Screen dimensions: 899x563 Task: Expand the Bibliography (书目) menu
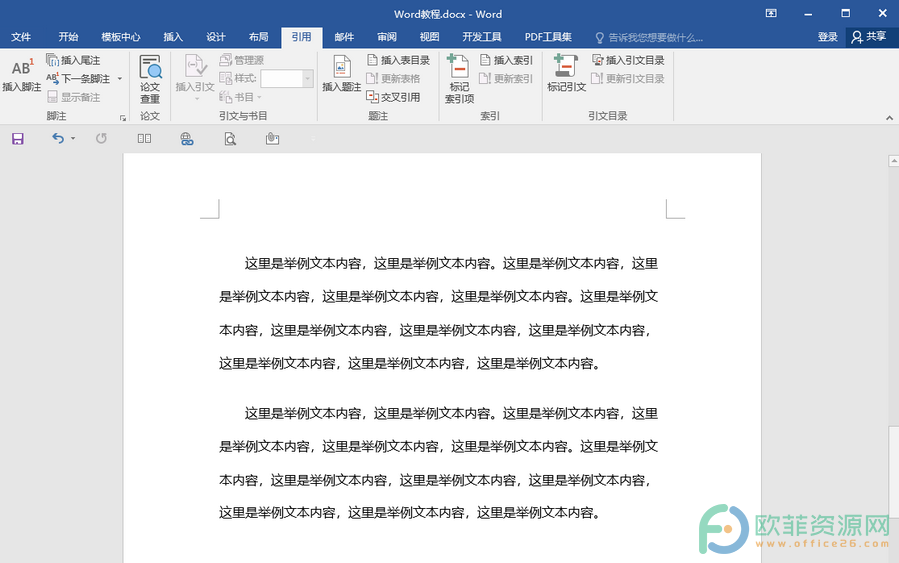(240, 97)
